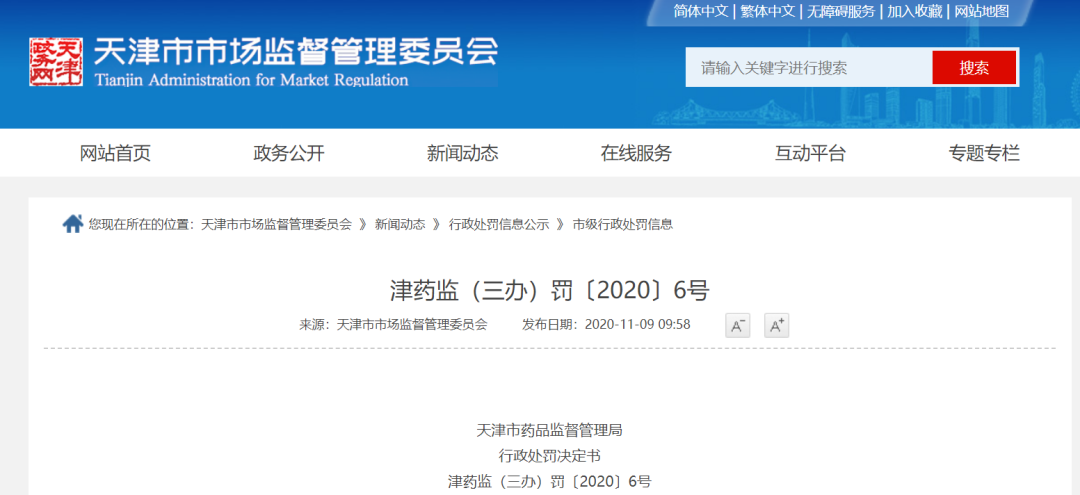Open the 新闻动态 navigation menu

coord(462,154)
